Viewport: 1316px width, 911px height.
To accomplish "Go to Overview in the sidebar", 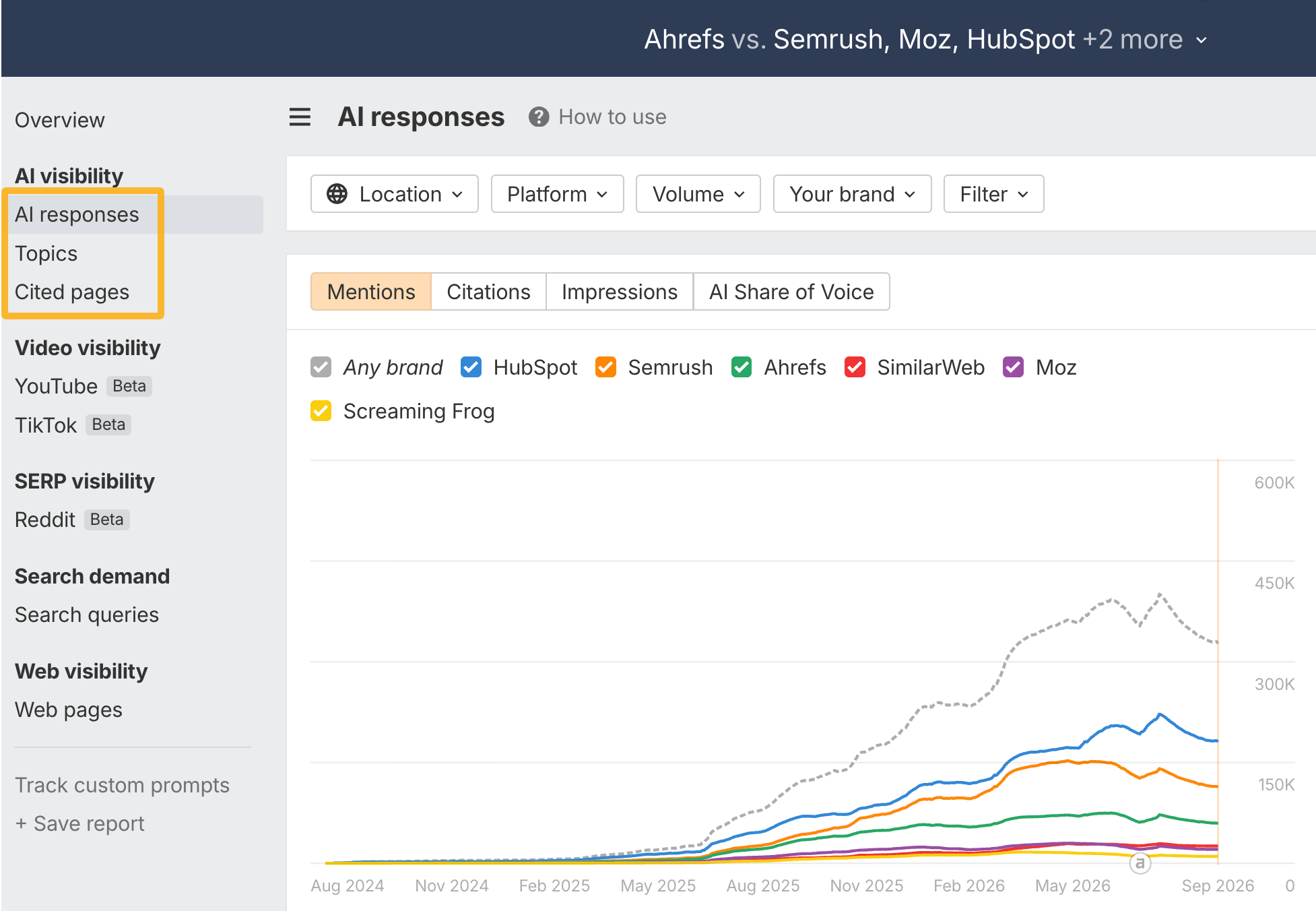I will pos(60,120).
